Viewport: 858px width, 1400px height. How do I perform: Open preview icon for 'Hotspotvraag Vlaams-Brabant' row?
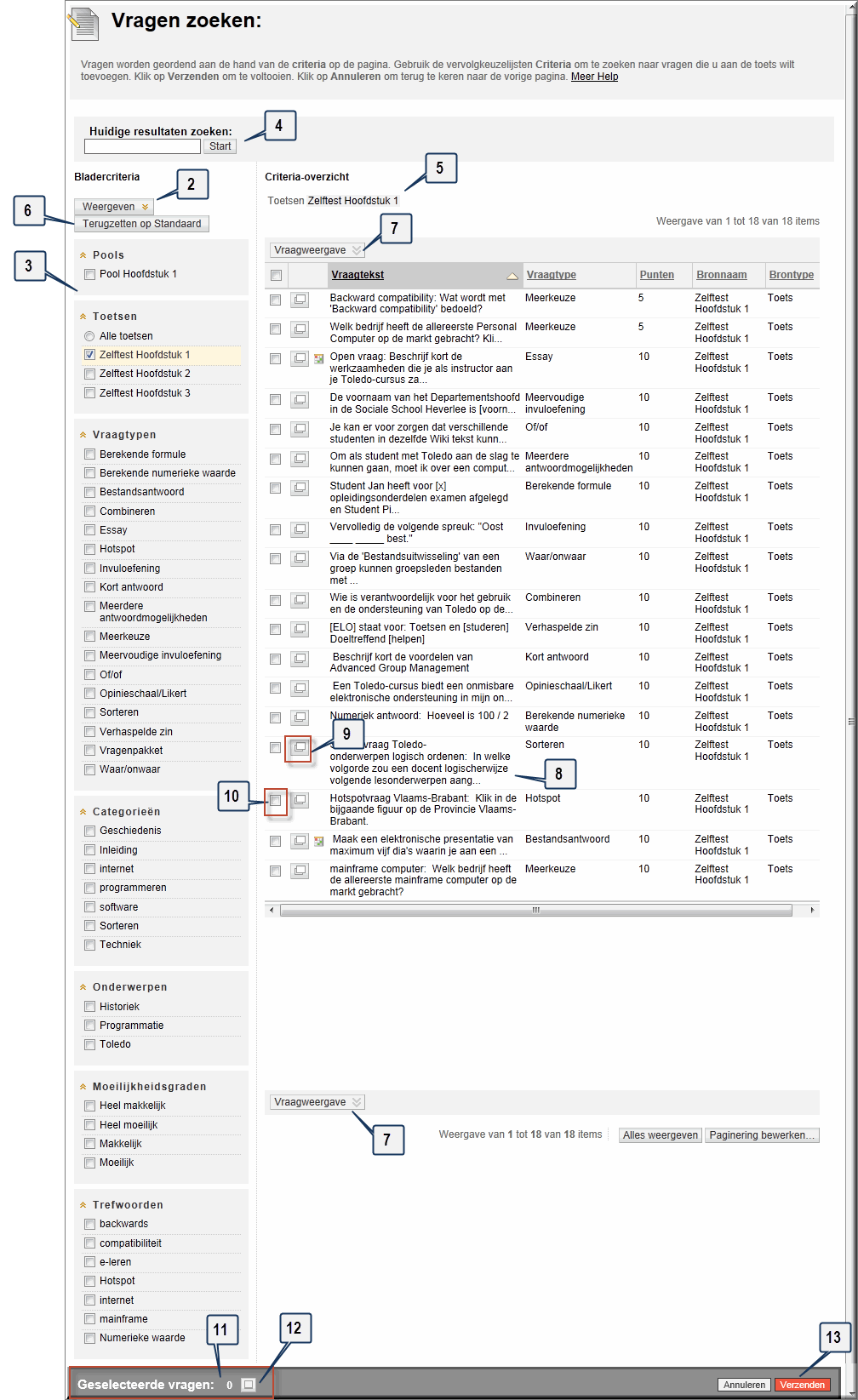pos(300,800)
